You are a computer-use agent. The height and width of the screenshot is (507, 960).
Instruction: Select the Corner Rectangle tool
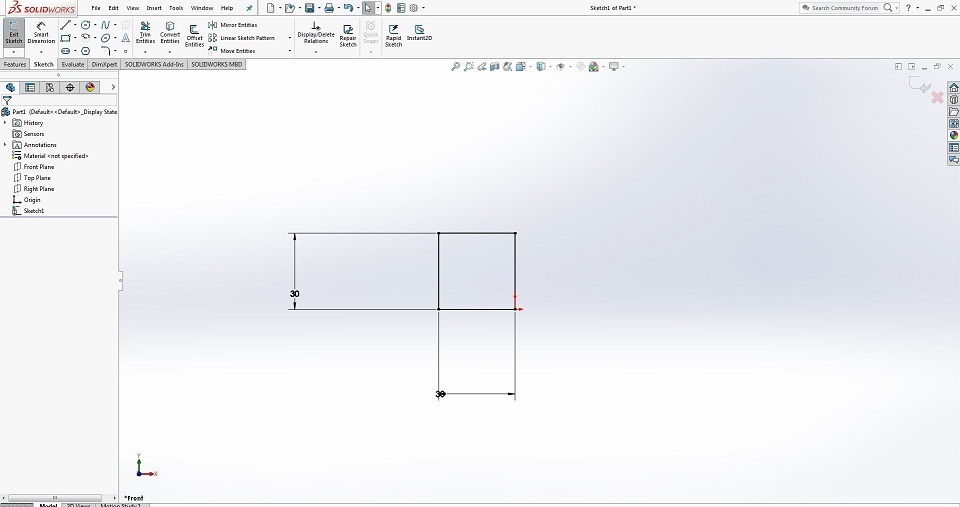(x=66, y=38)
